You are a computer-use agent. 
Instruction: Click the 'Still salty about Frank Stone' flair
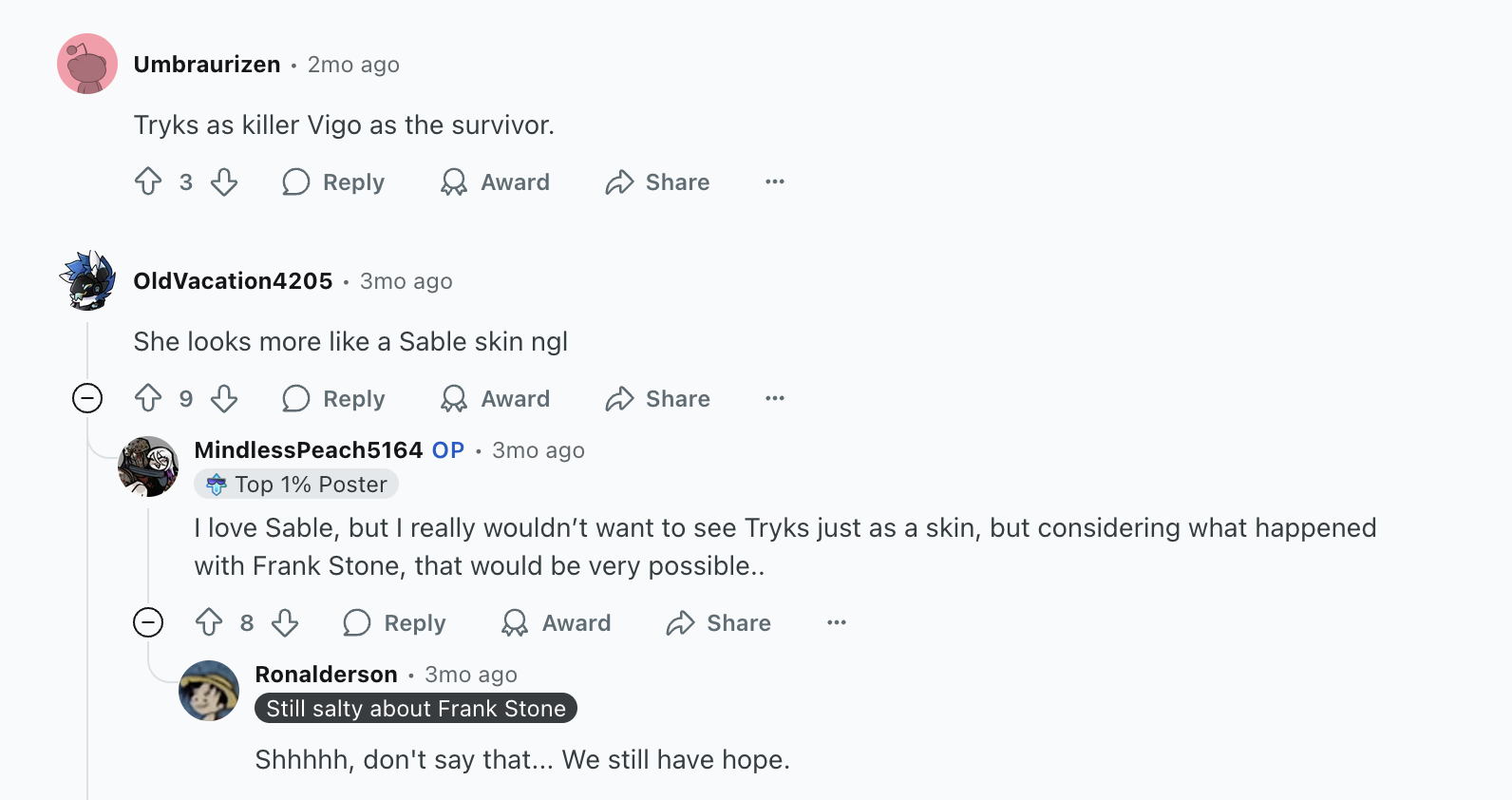pos(415,708)
